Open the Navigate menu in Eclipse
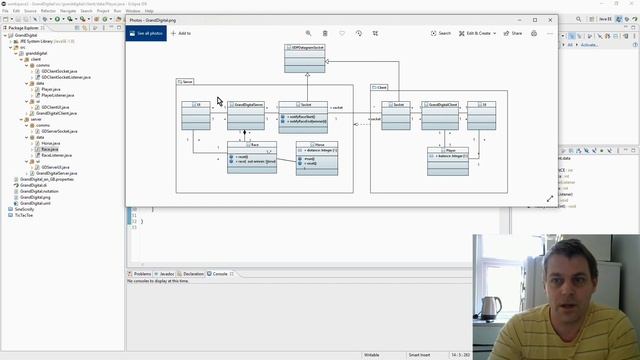Screen dimensions: 640x360 (68, 11)
